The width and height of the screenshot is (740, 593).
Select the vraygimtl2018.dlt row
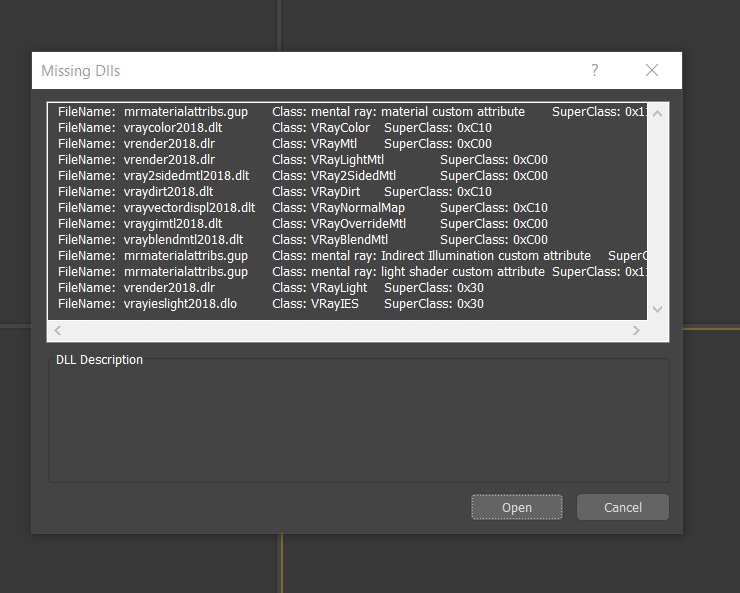click(x=348, y=224)
